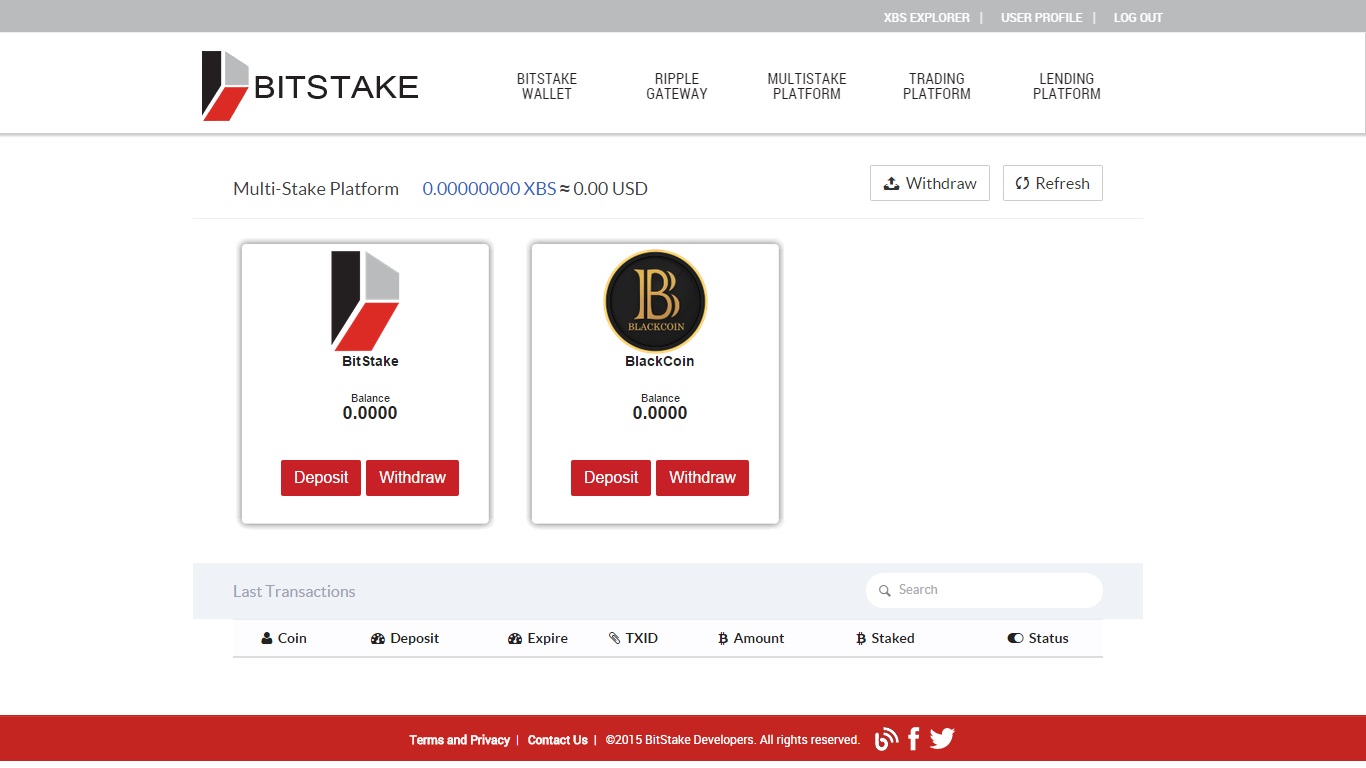This screenshot has height=768, width=1366.
Task: Go to Ripple Gateway
Action: (677, 86)
